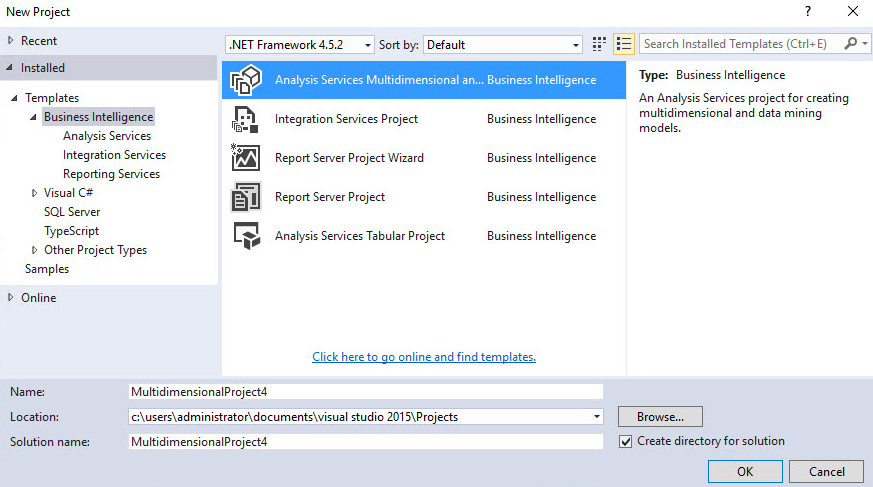Toggle Create directory for solution checkbox

point(626,441)
